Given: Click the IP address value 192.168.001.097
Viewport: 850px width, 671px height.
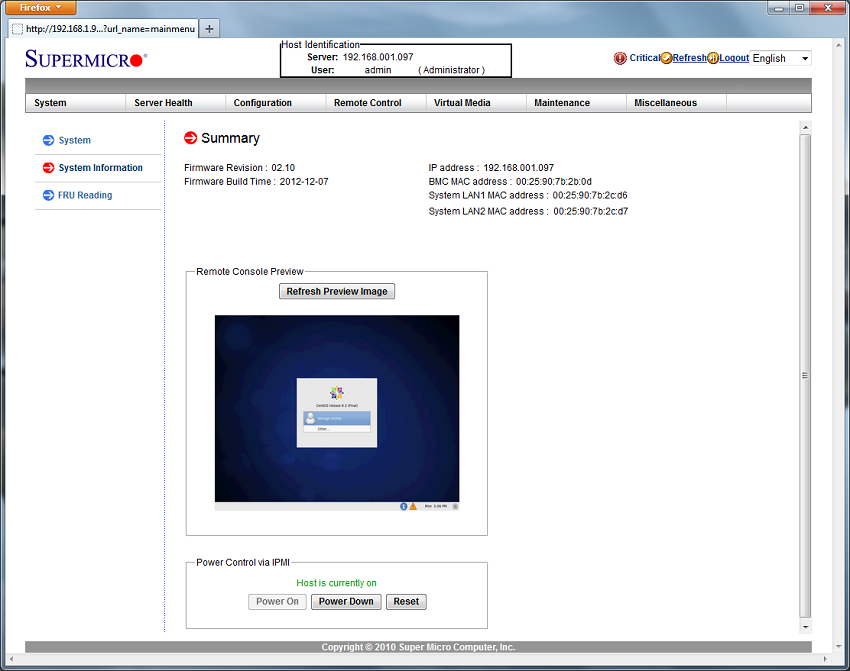Looking at the screenshot, I should (519, 168).
